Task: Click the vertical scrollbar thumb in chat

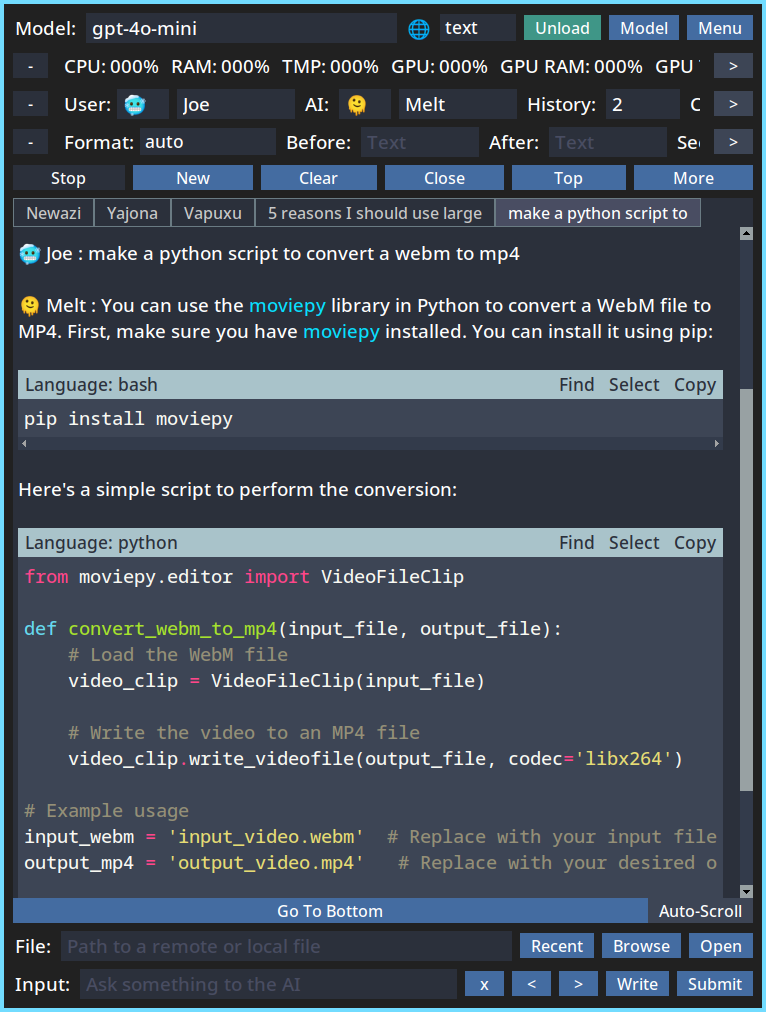Action: pos(747,589)
